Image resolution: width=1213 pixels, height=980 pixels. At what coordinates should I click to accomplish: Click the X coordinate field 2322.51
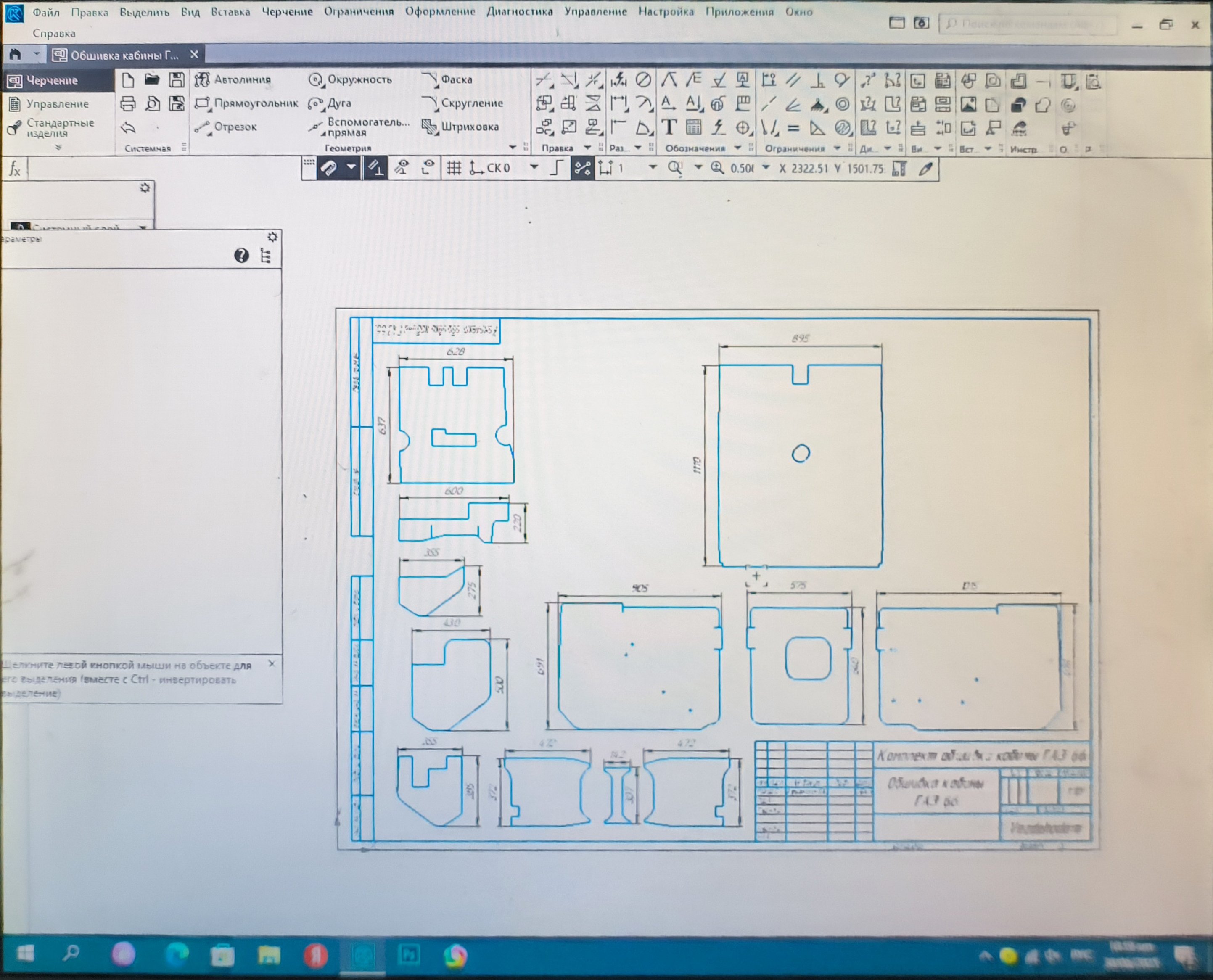click(x=809, y=168)
